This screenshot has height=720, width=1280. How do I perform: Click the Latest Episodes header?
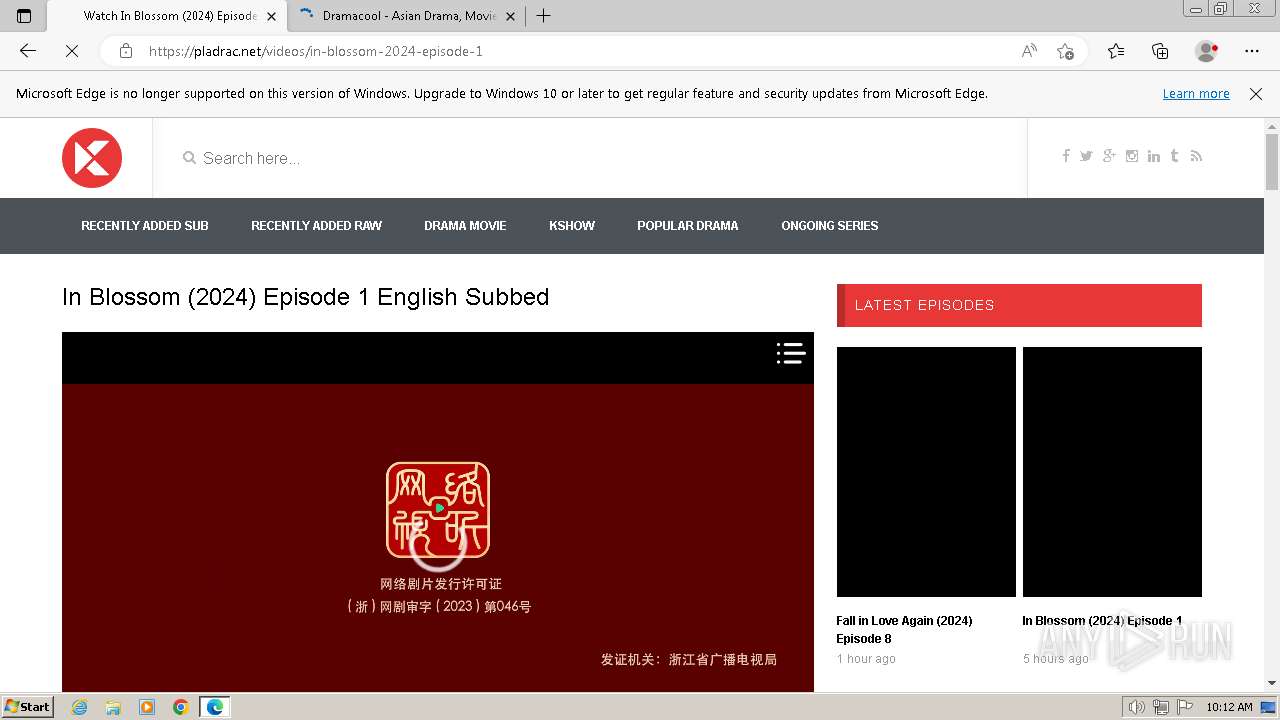1019,305
